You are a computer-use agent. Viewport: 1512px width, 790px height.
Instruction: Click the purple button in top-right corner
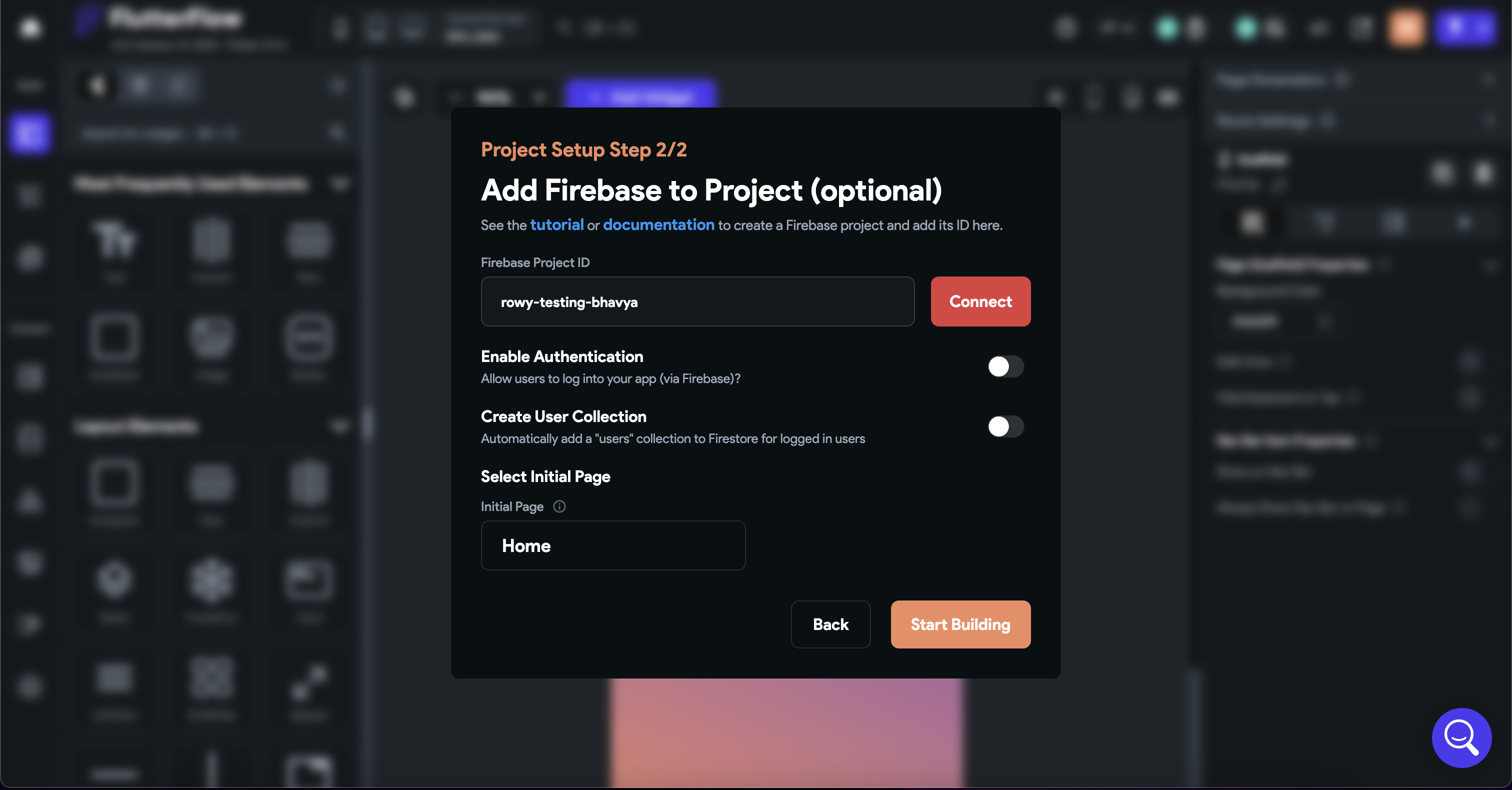pos(1464,27)
